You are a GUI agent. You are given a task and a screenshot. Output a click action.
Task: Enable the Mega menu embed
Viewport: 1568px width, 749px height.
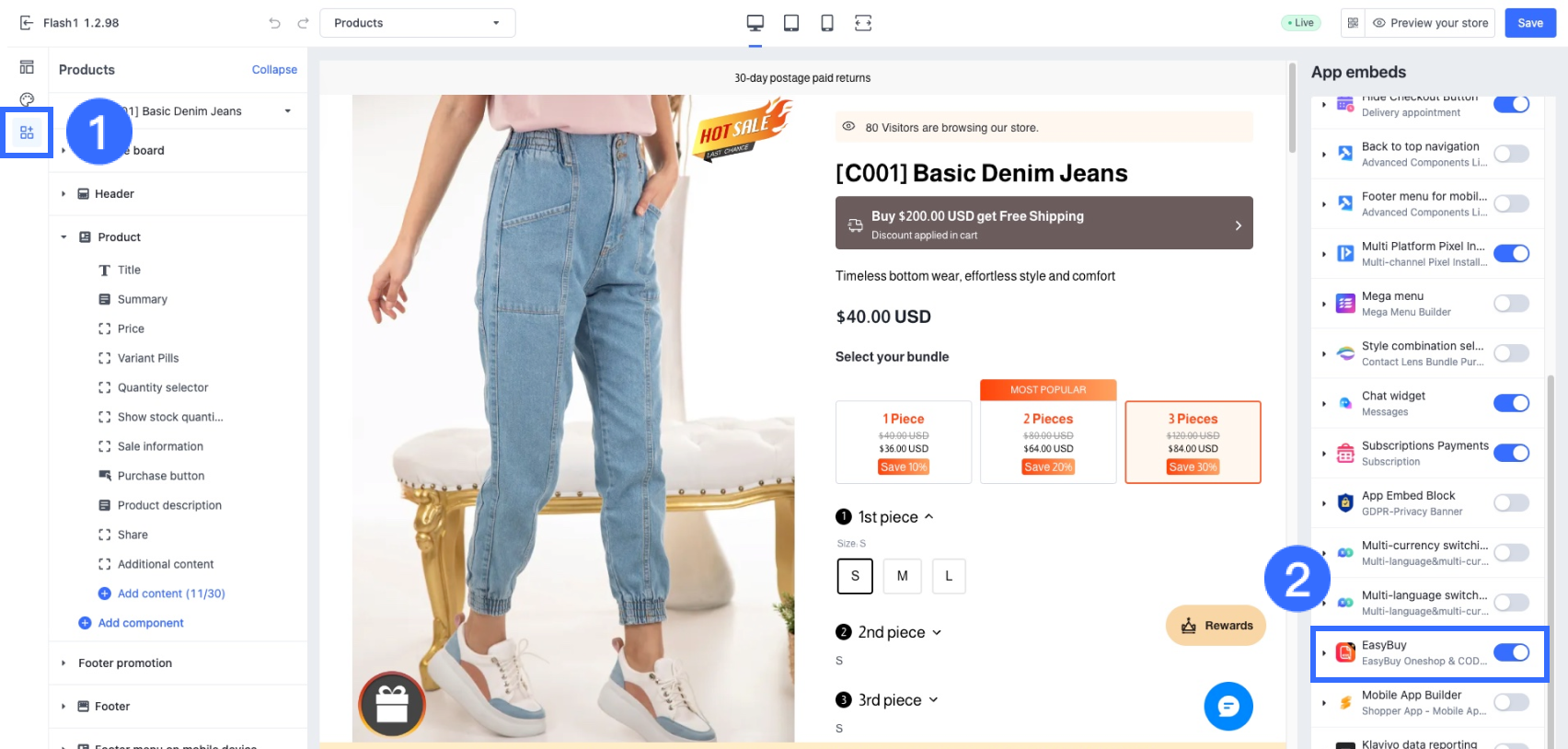click(1511, 304)
